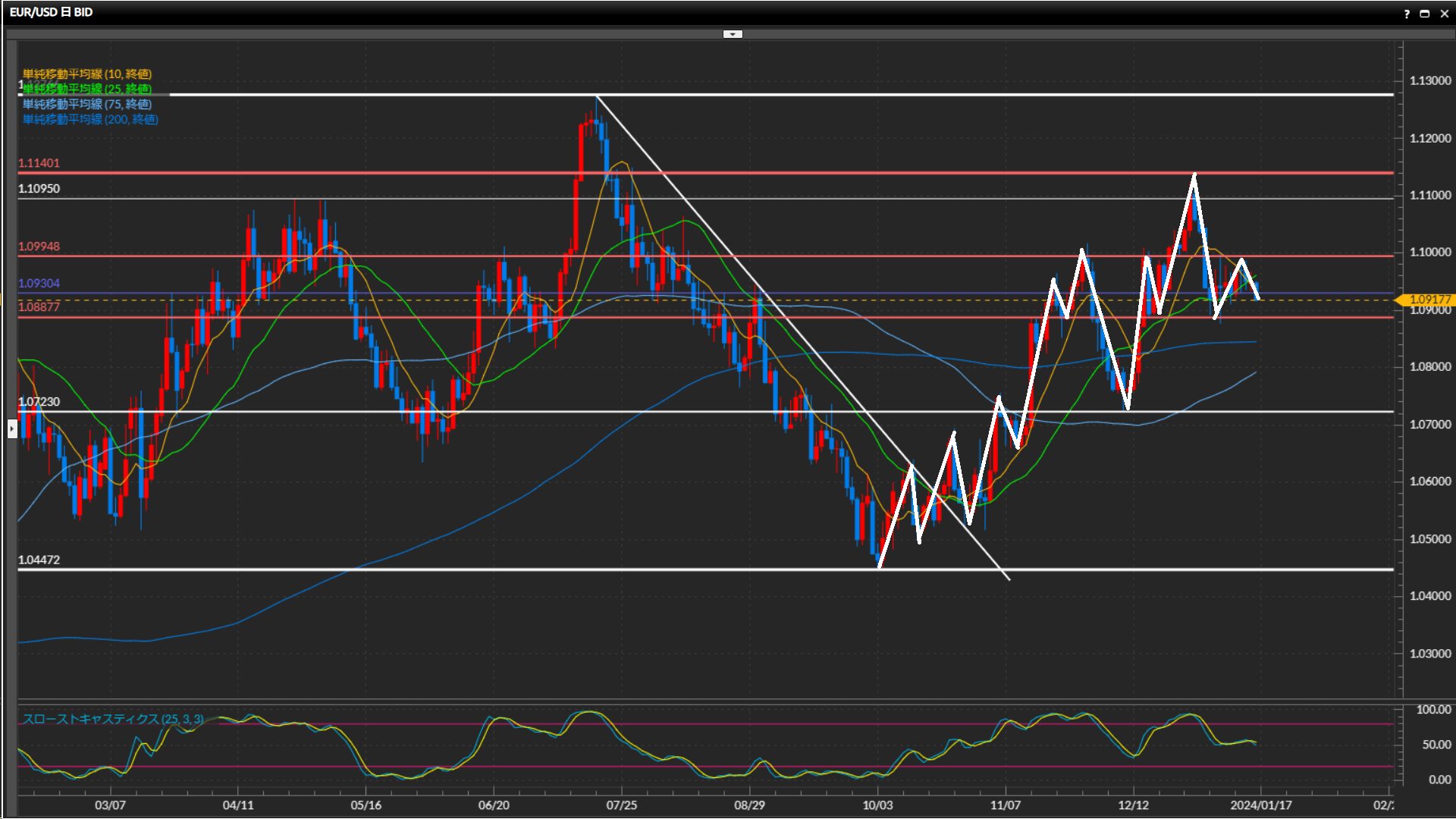Screen dimensions: 1456x819
Task: Select the 200-period moving average label
Action: (90, 119)
